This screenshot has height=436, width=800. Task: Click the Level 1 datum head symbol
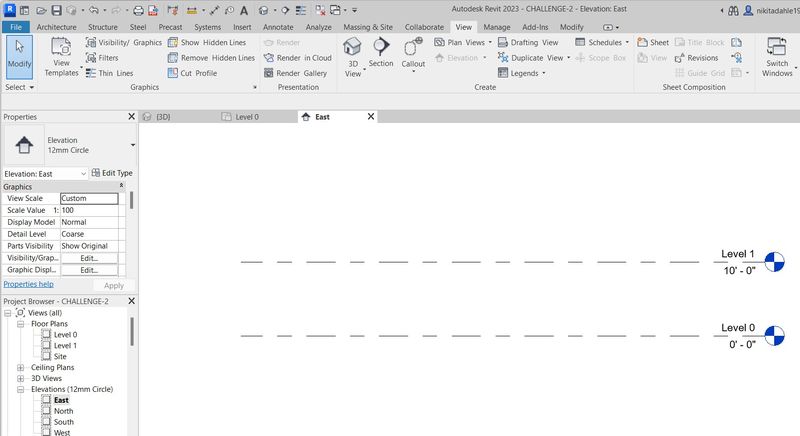coord(774,262)
